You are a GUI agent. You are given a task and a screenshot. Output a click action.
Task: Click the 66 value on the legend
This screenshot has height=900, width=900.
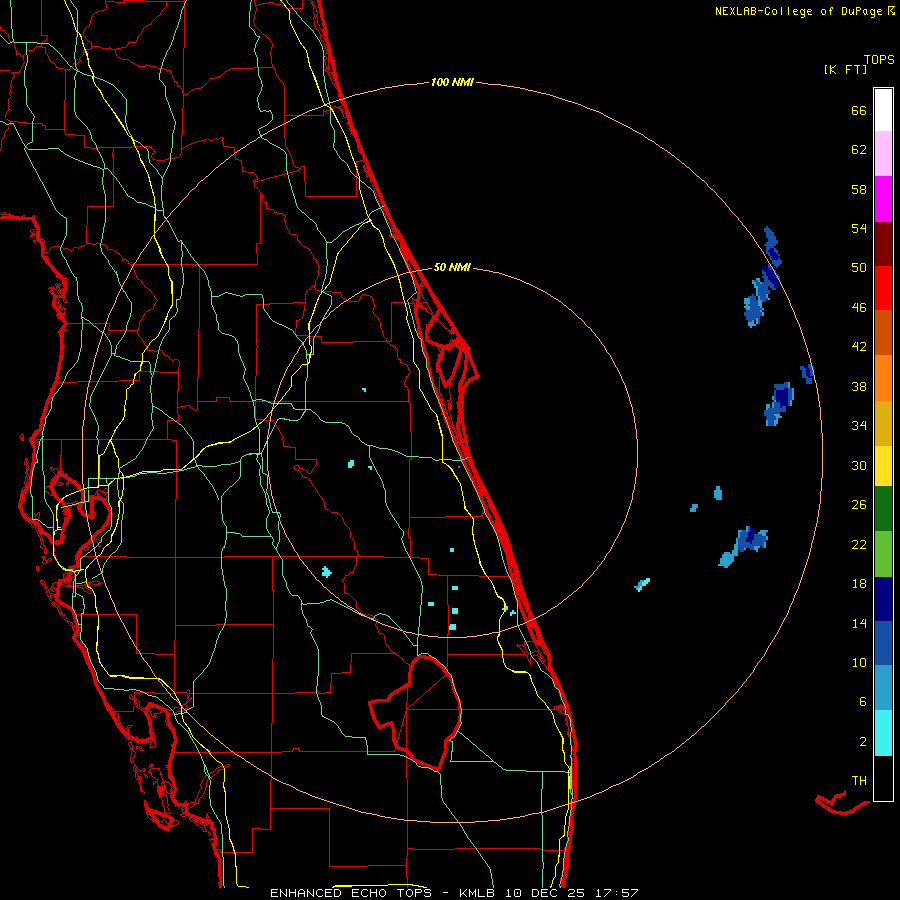859,110
